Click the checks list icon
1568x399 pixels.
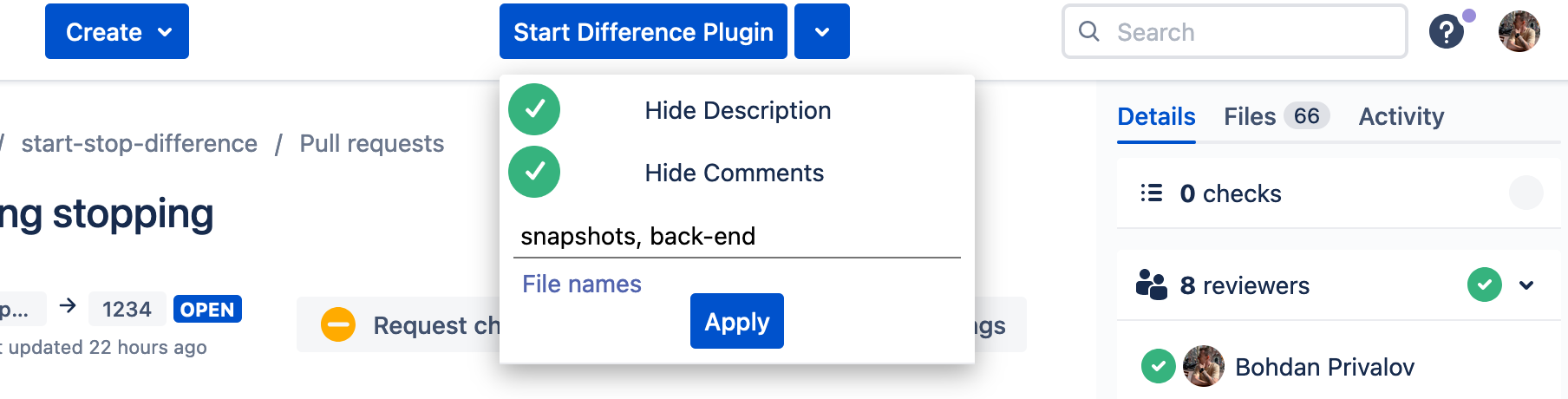1151,193
